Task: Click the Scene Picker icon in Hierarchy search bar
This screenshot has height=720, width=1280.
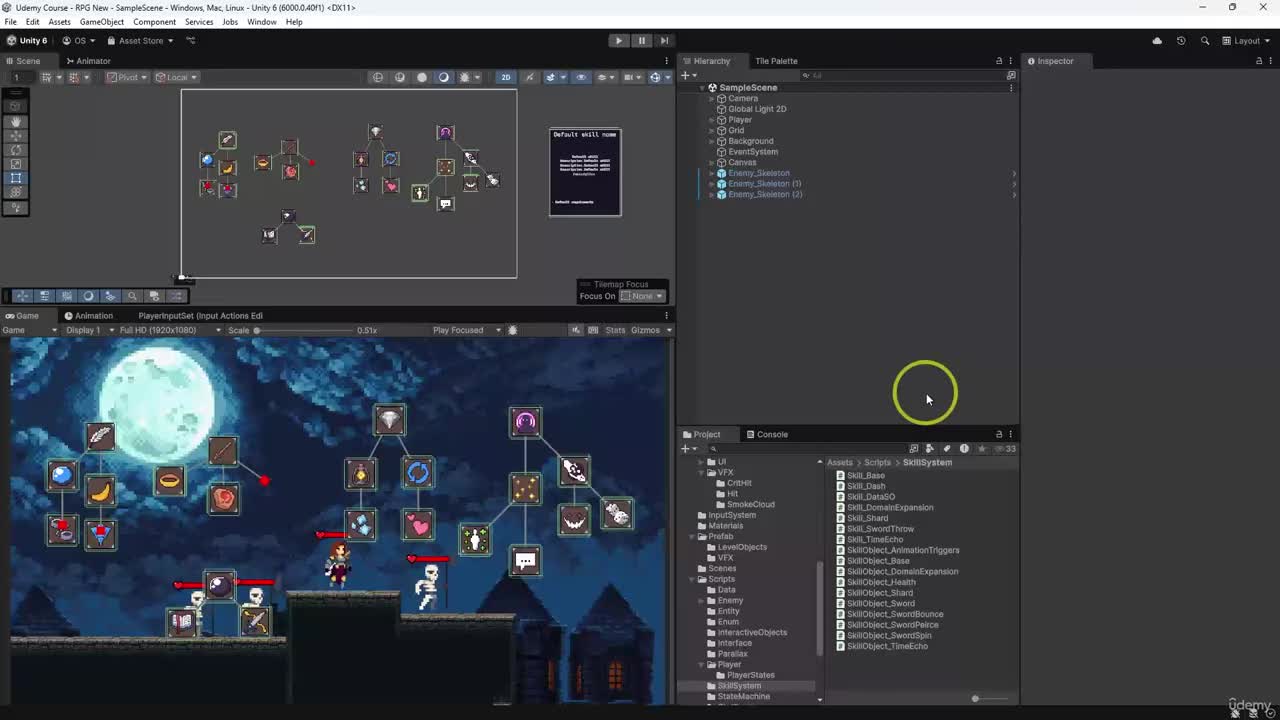Action: [x=1011, y=76]
